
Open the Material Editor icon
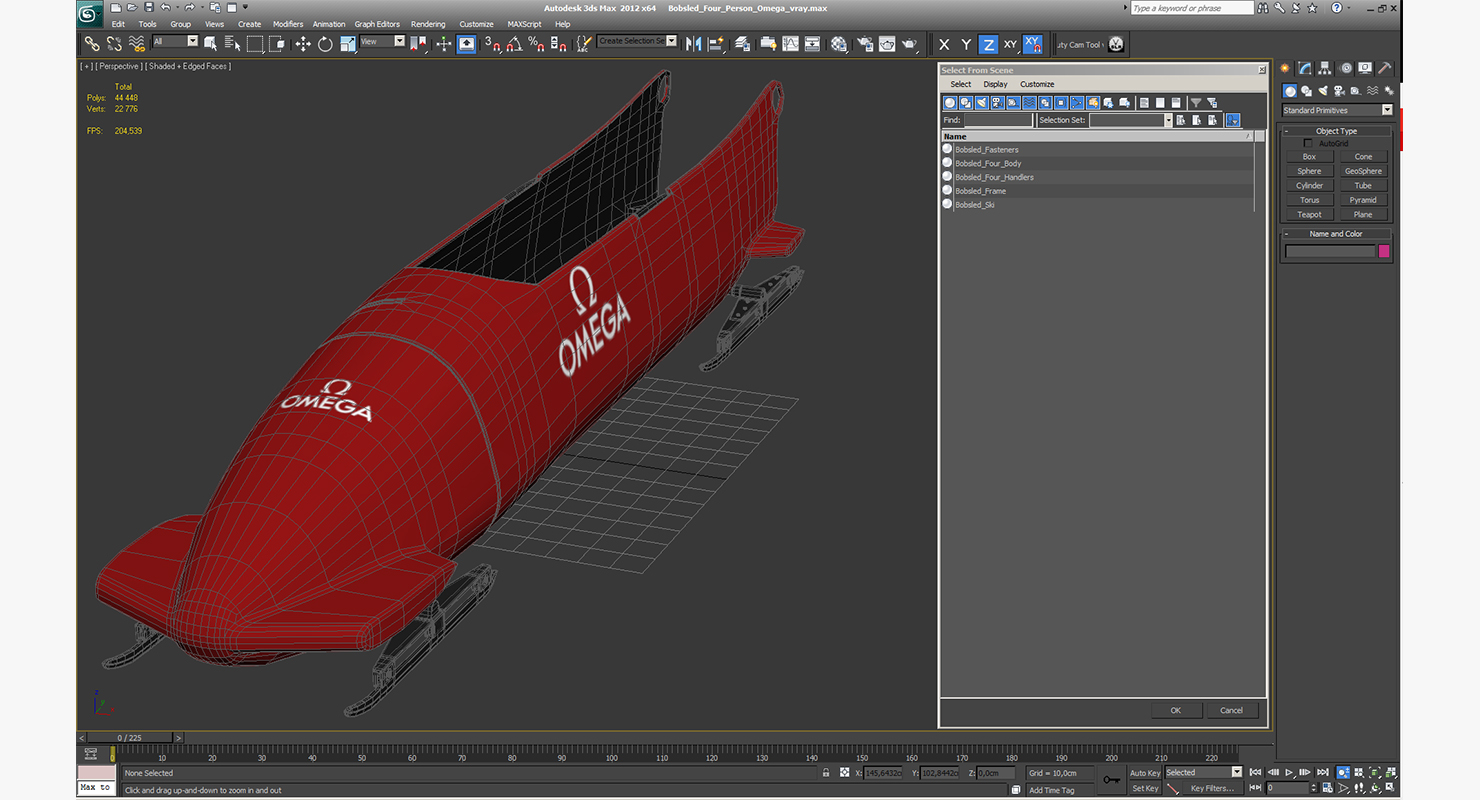[839, 44]
